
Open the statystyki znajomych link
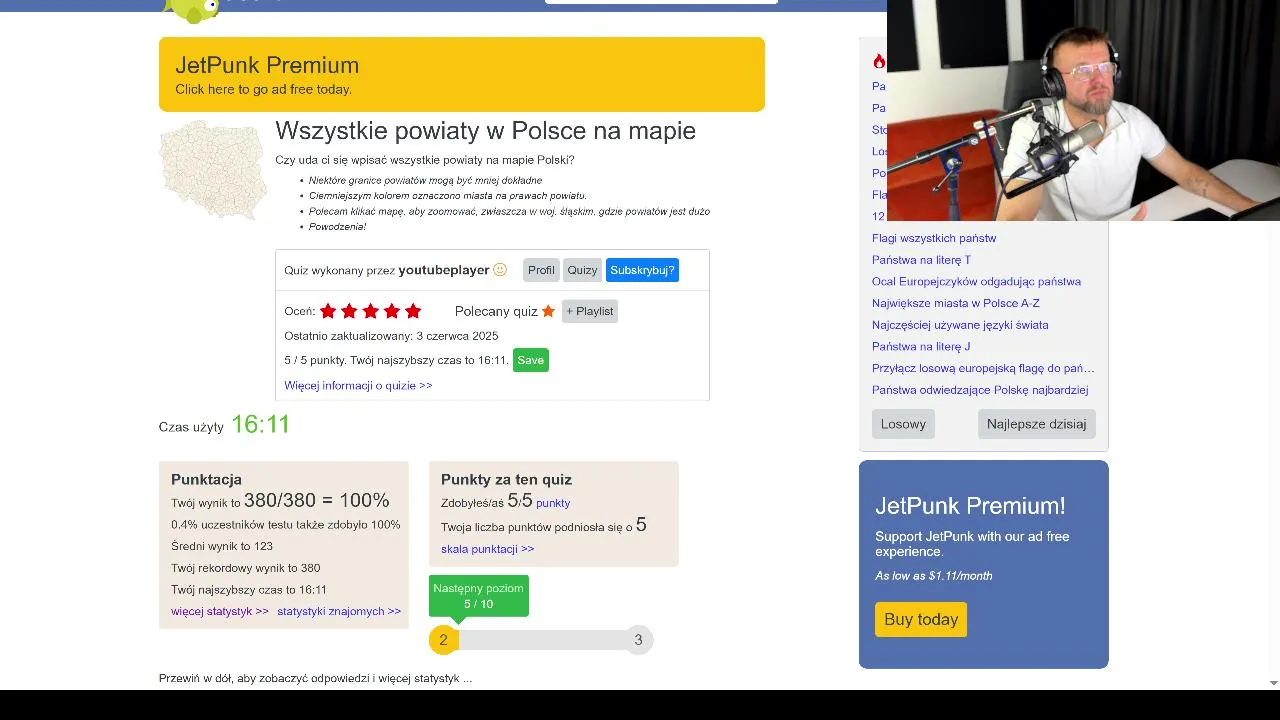[339, 611]
